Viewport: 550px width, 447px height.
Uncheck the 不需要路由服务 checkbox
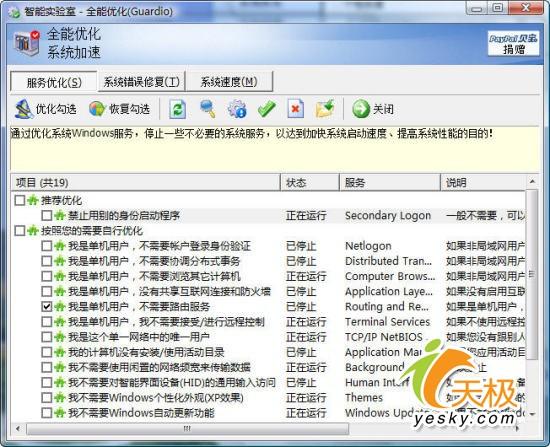(x=46, y=307)
